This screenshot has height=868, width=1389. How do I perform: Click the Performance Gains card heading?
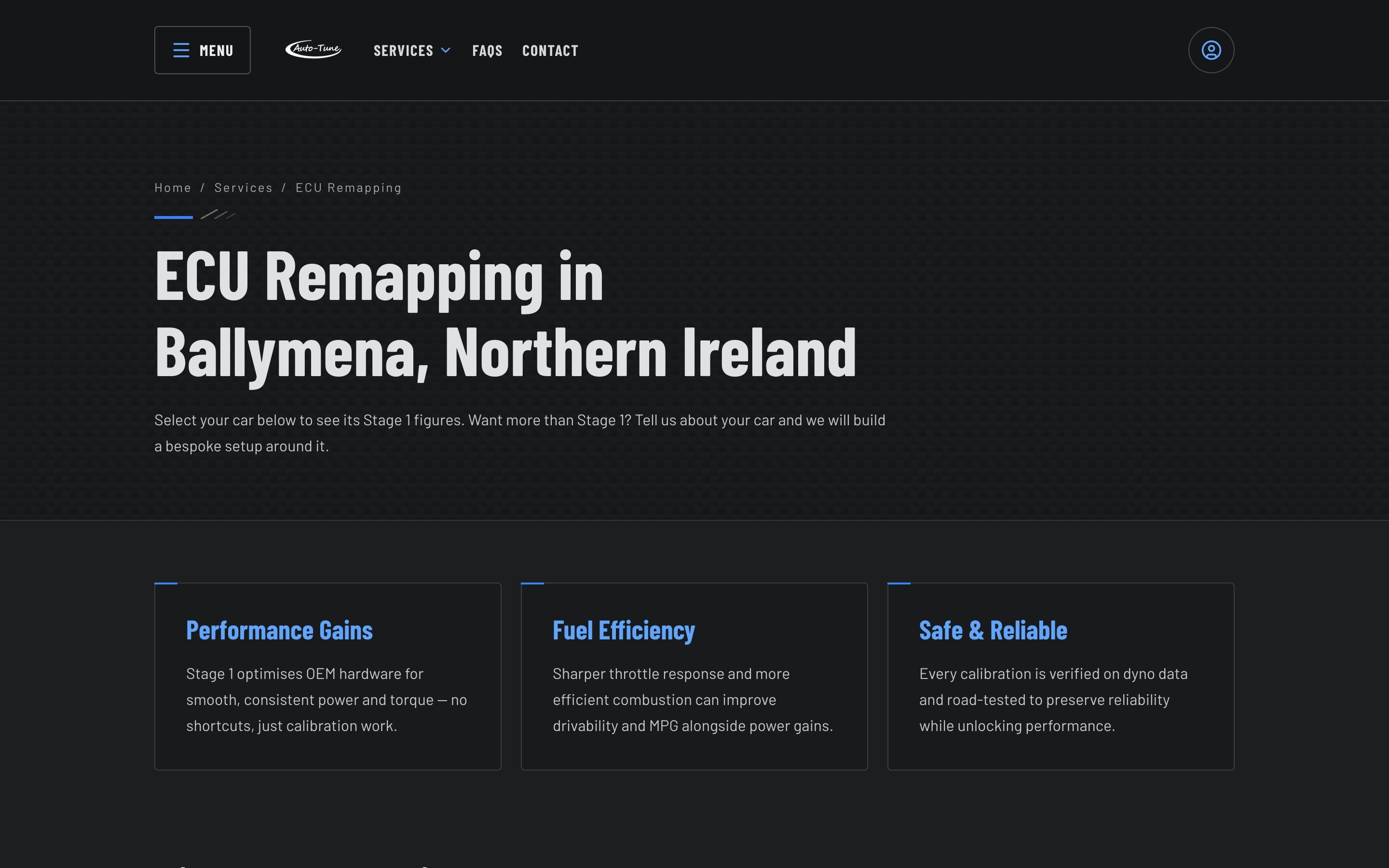pyautogui.click(x=280, y=630)
